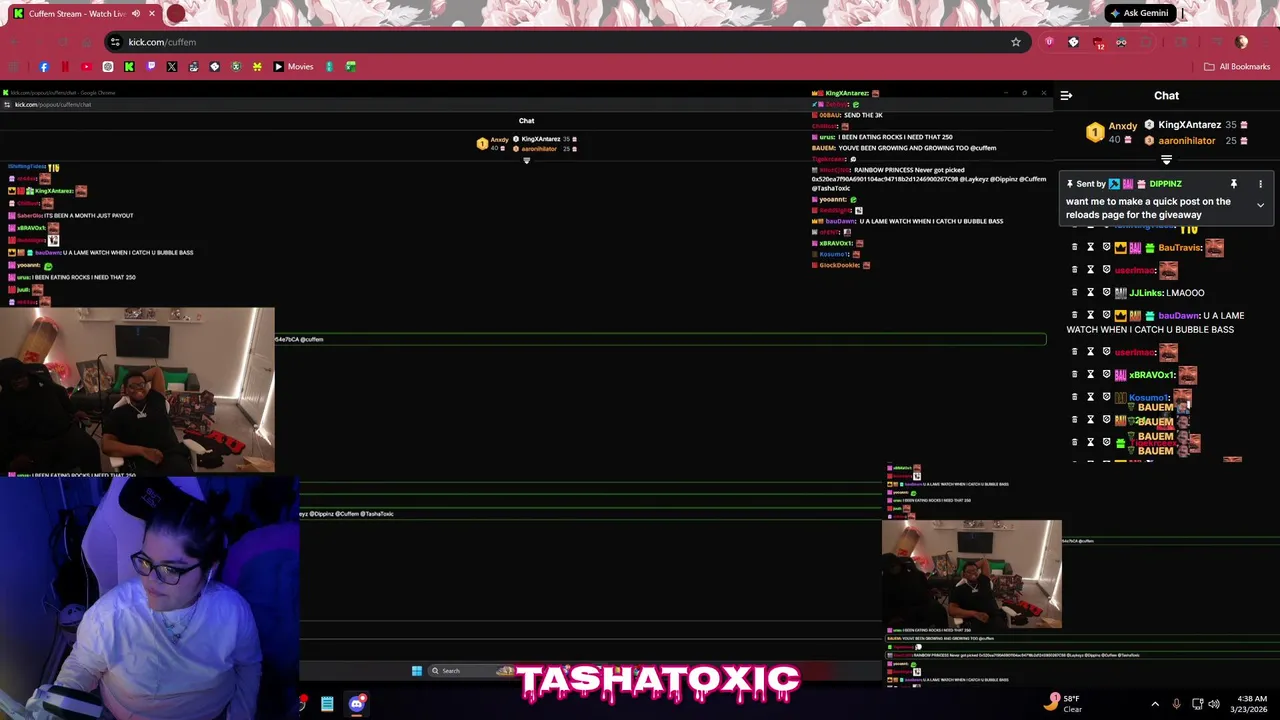Open the blue notepad taskbar icon
The width and height of the screenshot is (1280, 720).
[327, 704]
